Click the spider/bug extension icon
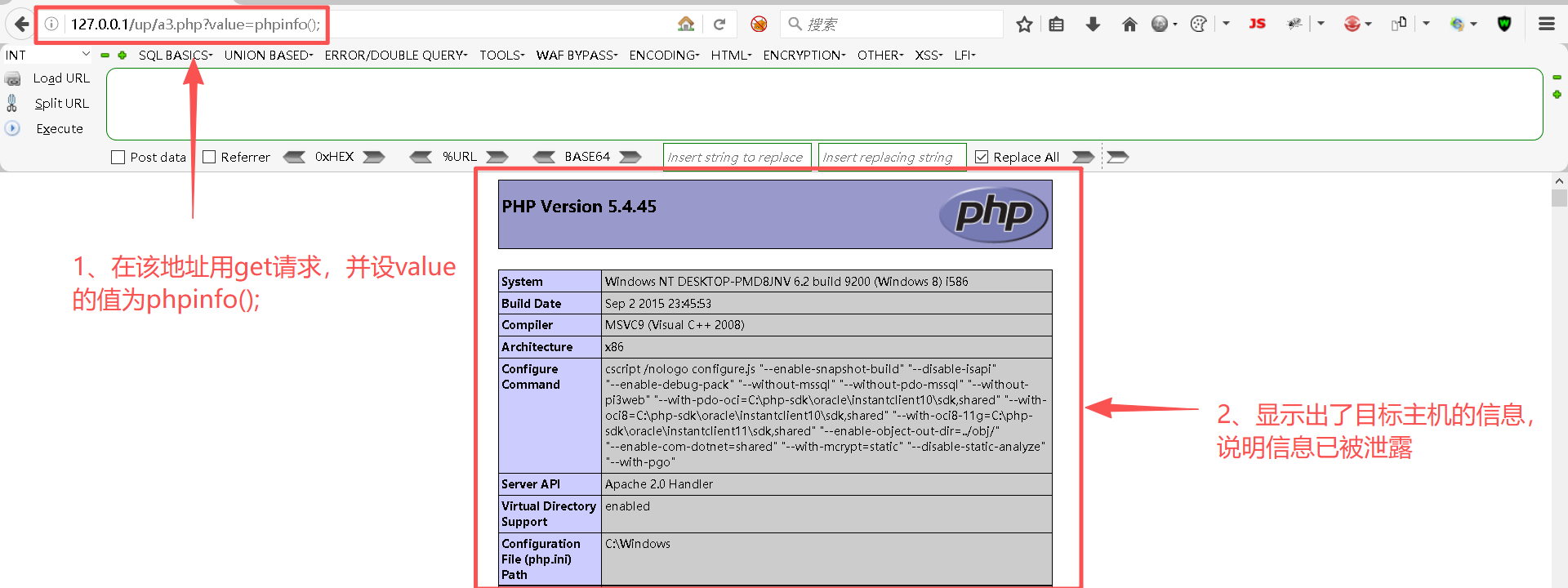The image size is (1568, 588). click(1294, 24)
